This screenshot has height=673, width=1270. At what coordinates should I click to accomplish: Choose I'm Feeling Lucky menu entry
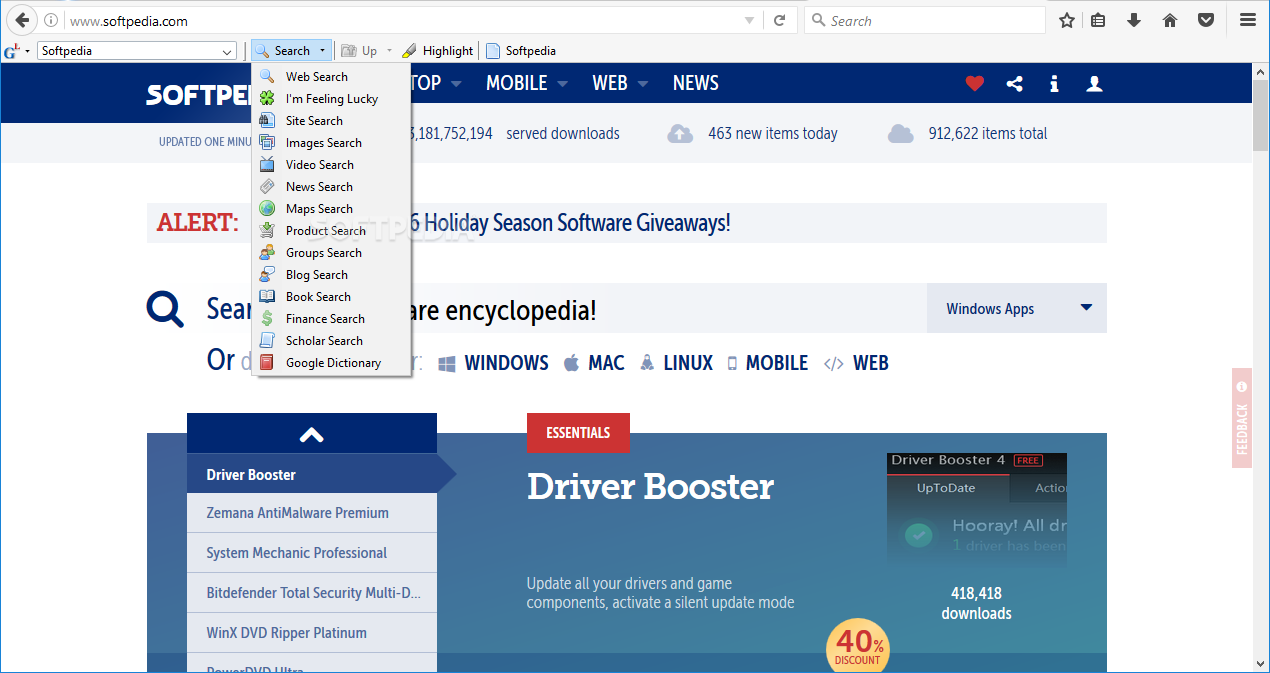click(x=331, y=99)
